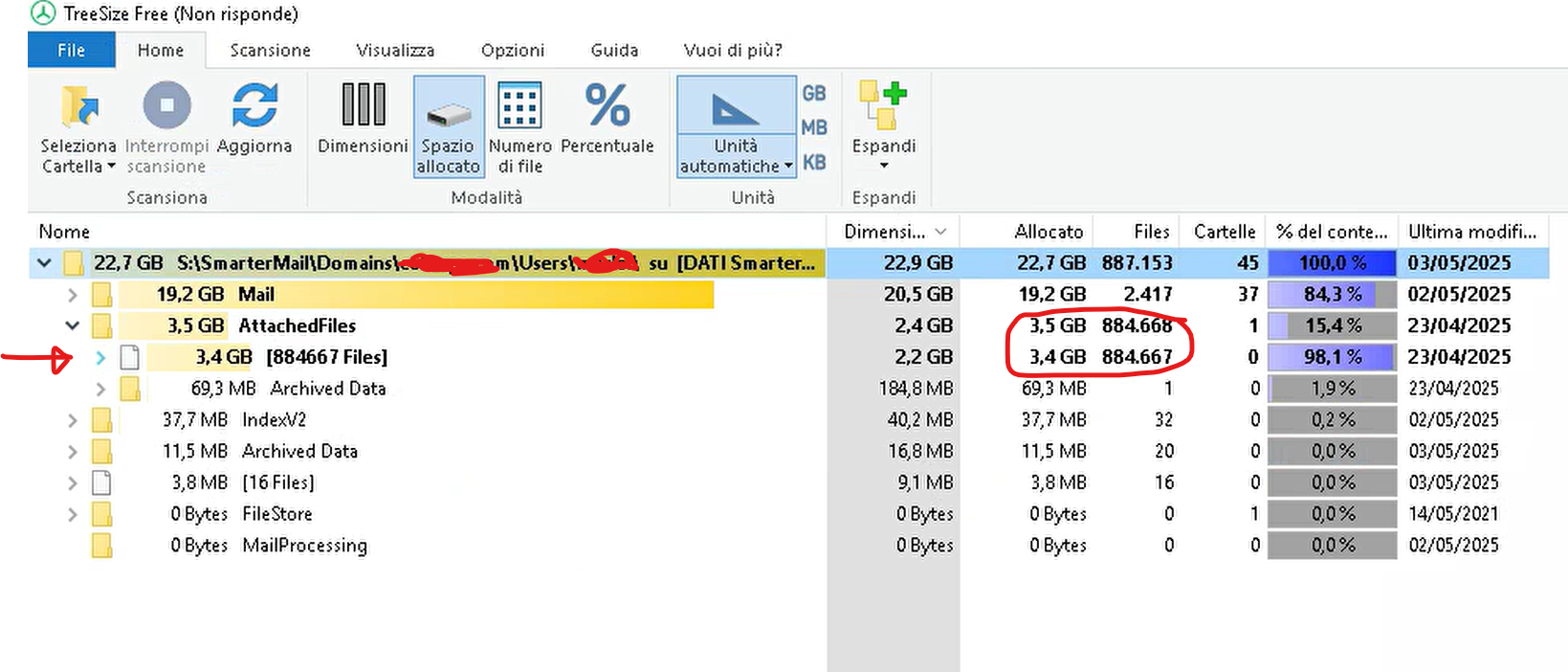The image size is (1568, 672).
Task: Set size unit to MB
Action: (x=814, y=127)
